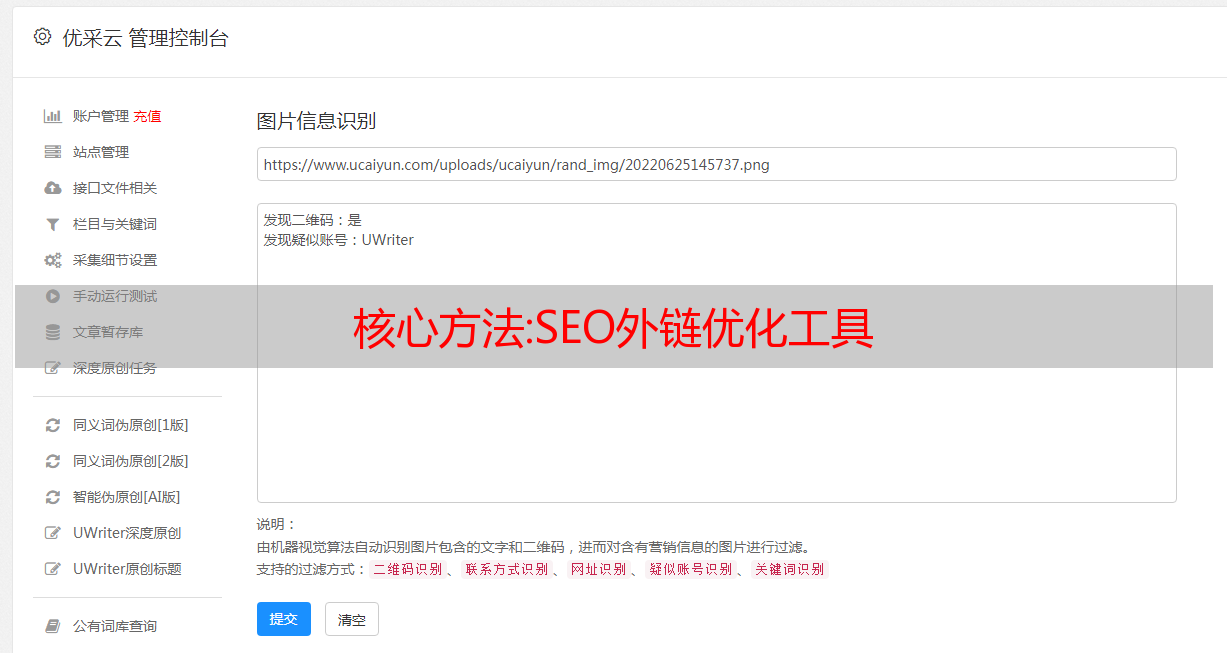Click the server icon next to 站点管理
This screenshot has height=653, width=1227.
[x=53, y=152]
